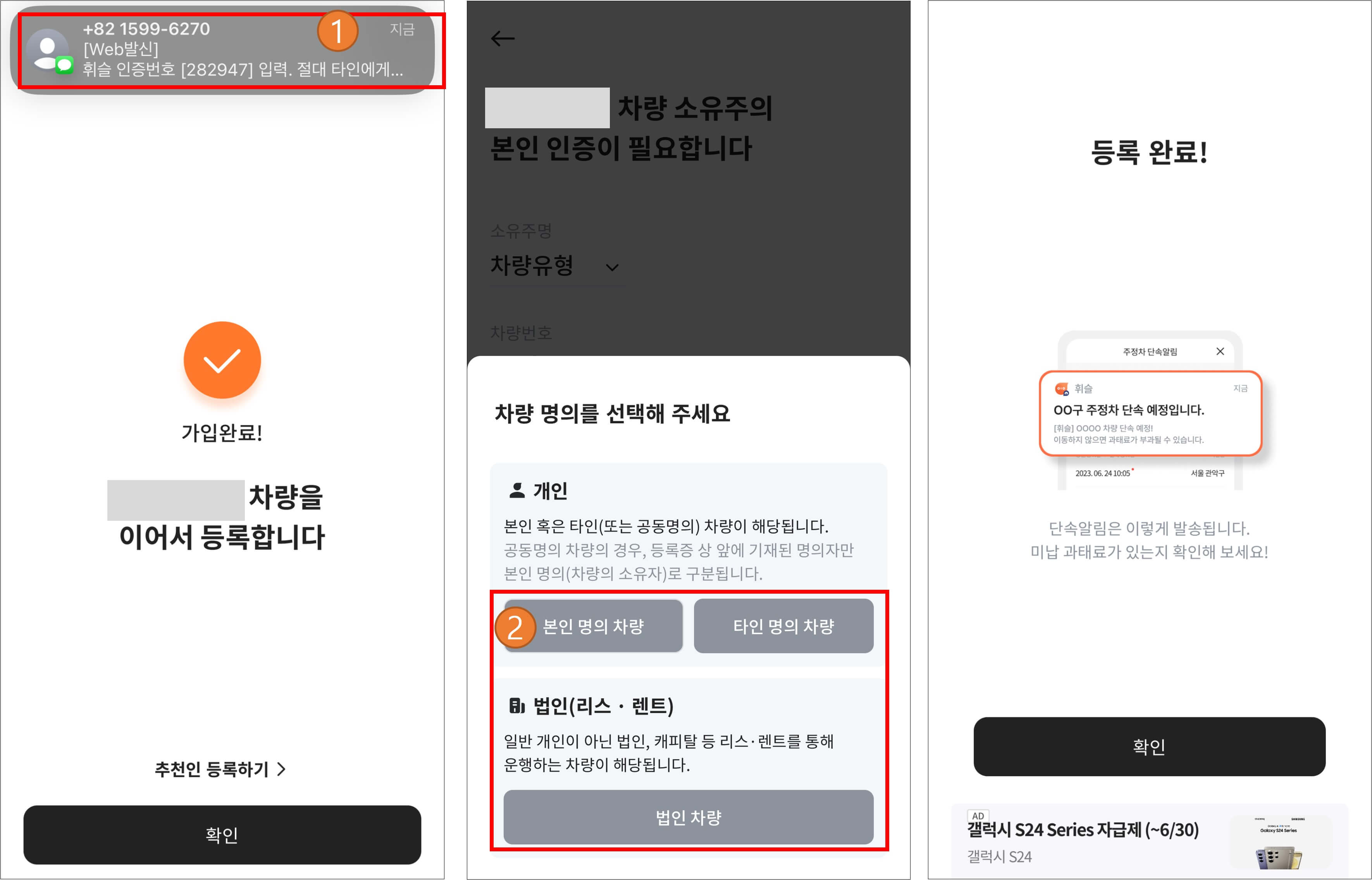
Task: Select 본인 명의 차량
Action: pyautogui.click(x=594, y=626)
